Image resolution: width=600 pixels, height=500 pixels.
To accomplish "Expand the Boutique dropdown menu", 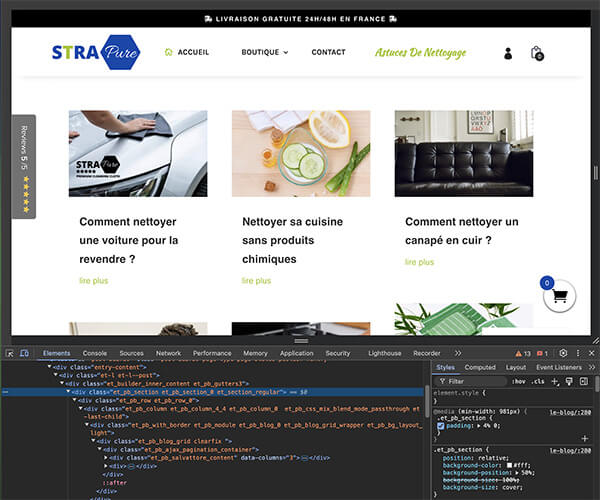I will tap(264, 52).
